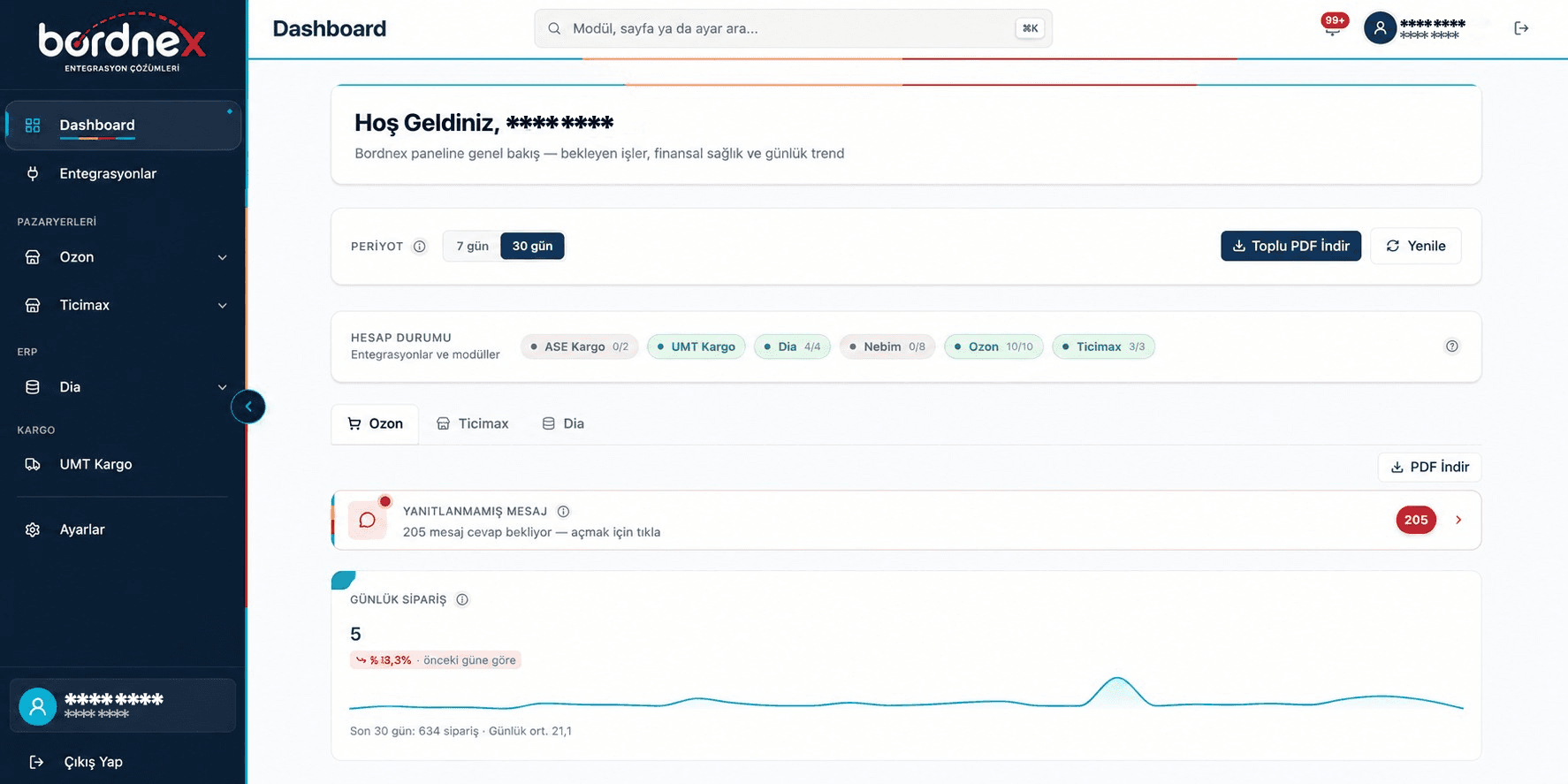The width and height of the screenshot is (1568, 784).
Task: Open UMT Kargo in the sidebar
Action: [123, 464]
